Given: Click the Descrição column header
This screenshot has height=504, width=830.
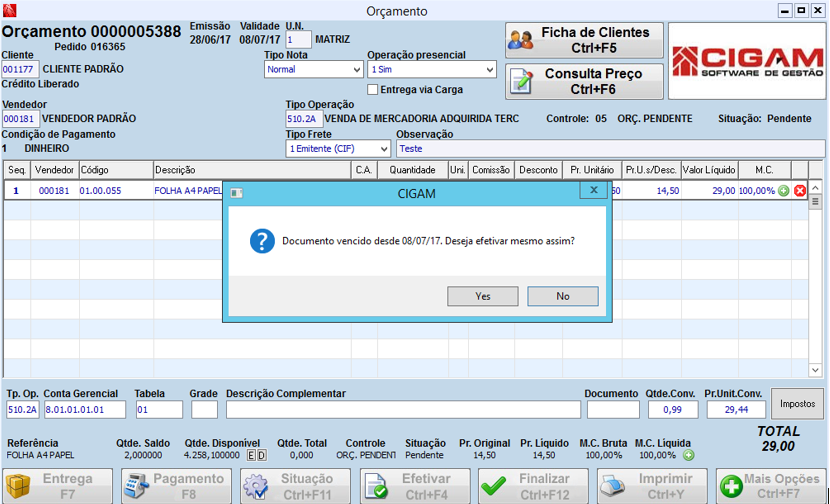Looking at the screenshot, I should (252, 170).
